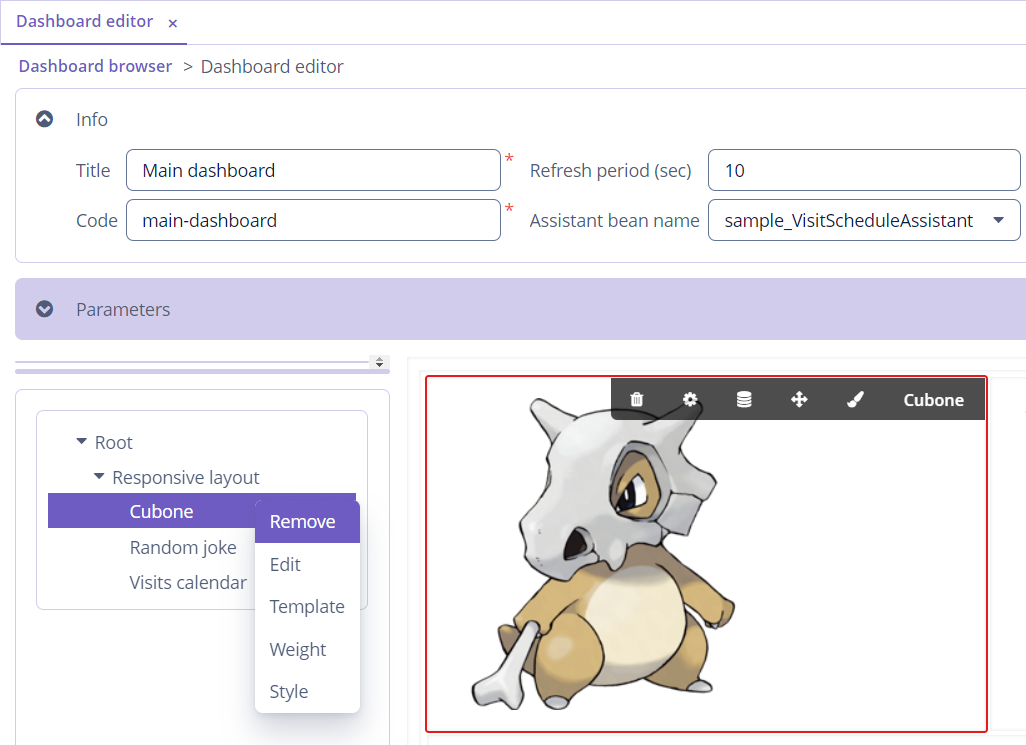
Task: Click the database template icon on Cubone
Action: 744,399
